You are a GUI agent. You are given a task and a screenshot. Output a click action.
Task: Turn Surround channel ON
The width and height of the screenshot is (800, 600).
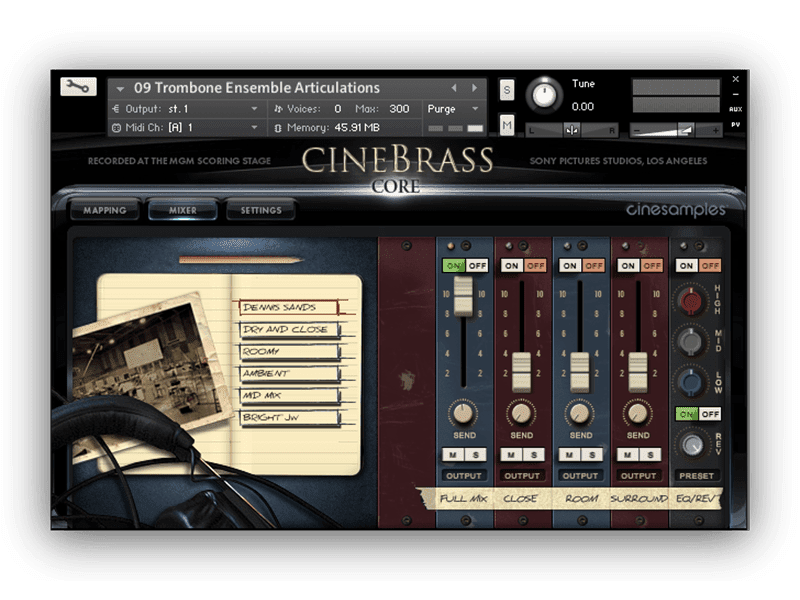(x=628, y=266)
